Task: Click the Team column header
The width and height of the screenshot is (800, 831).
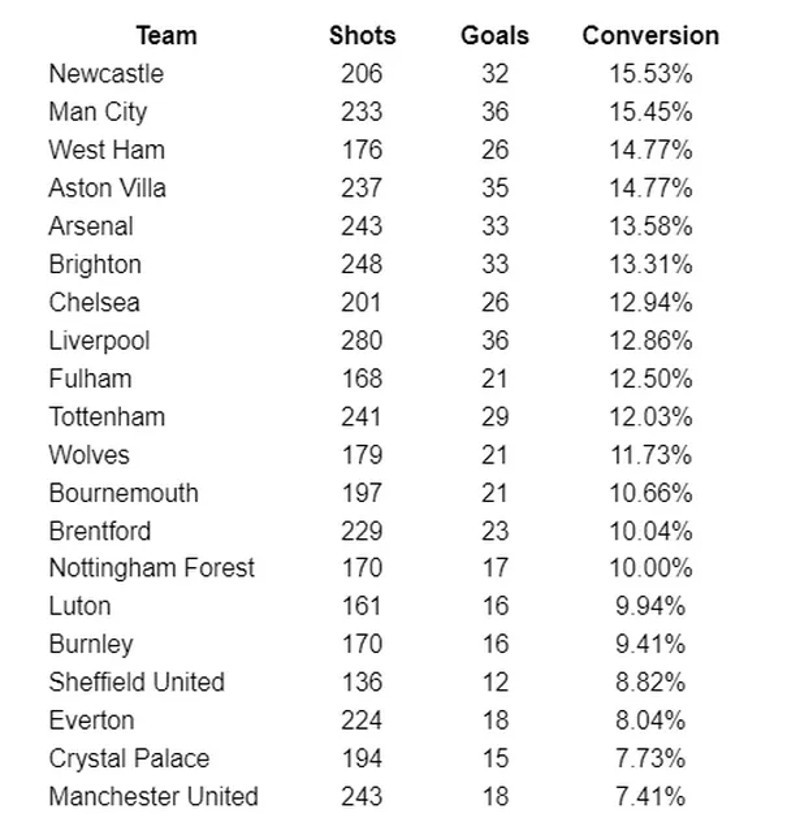Action: [x=167, y=36]
